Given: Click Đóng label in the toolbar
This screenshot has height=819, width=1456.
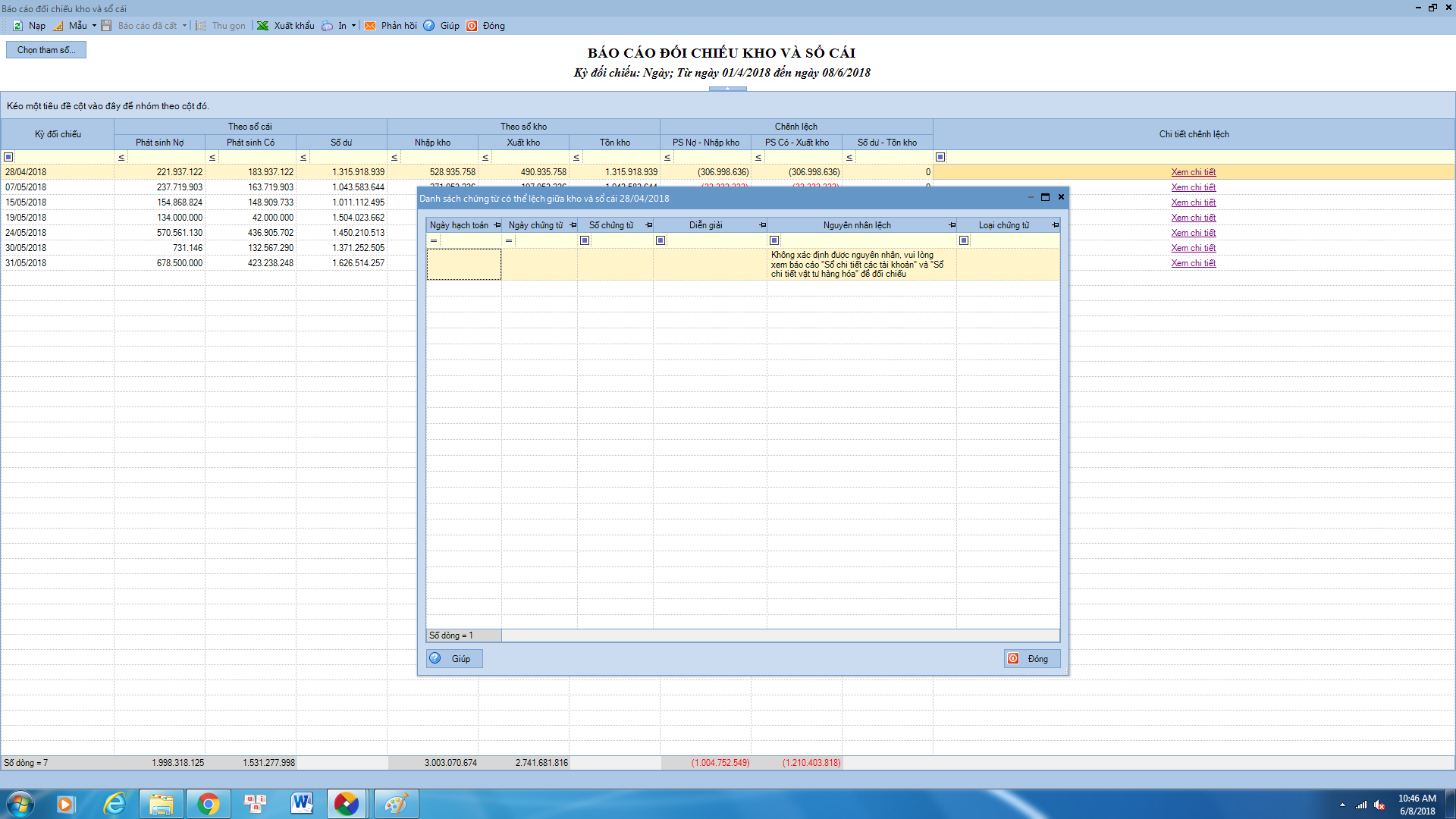Looking at the screenshot, I should [x=494, y=26].
